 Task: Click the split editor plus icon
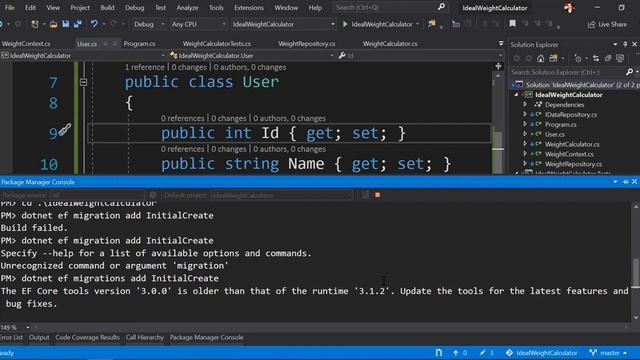(x=498, y=66)
